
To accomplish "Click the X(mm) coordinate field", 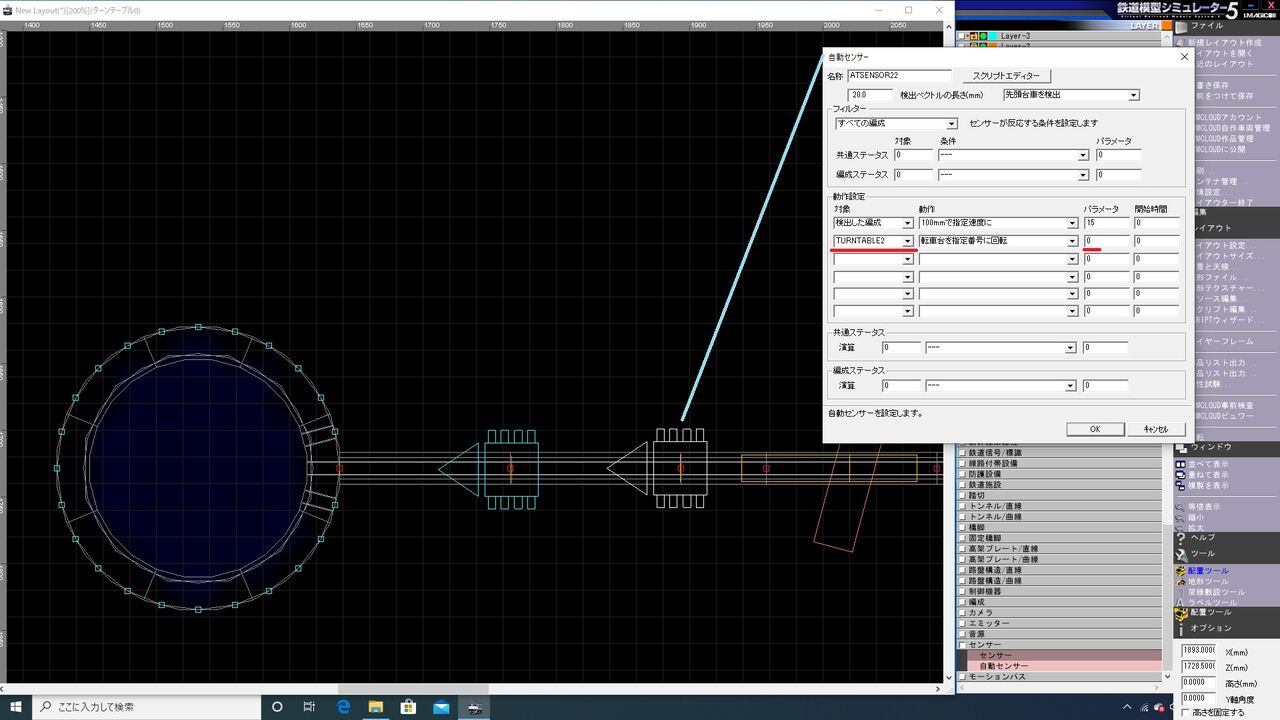I will click(1198, 650).
